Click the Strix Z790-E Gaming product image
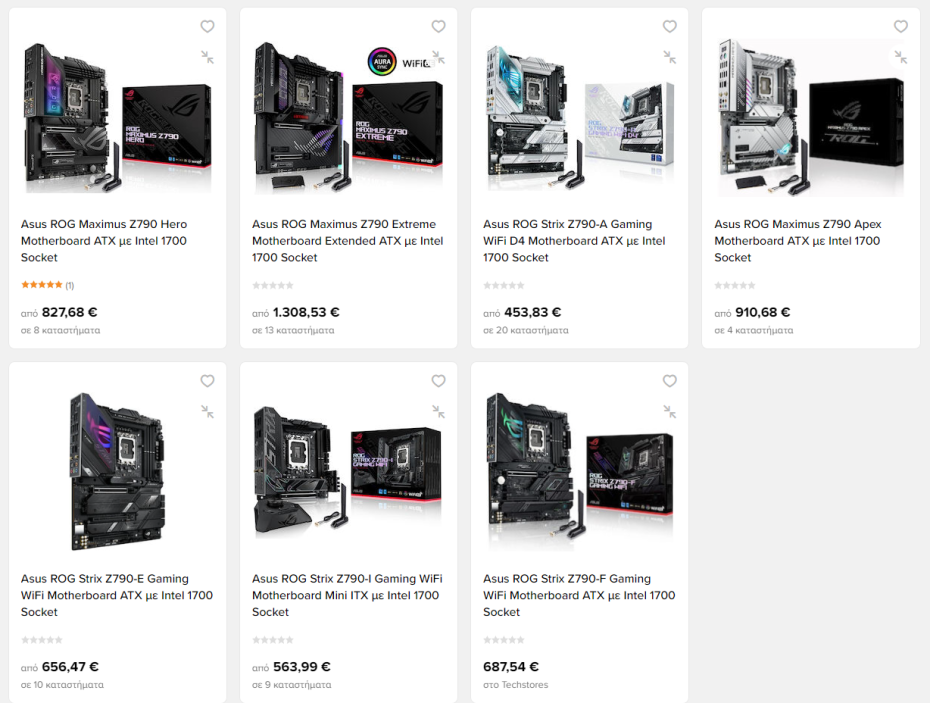Image resolution: width=930 pixels, height=703 pixels. (117, 472)
